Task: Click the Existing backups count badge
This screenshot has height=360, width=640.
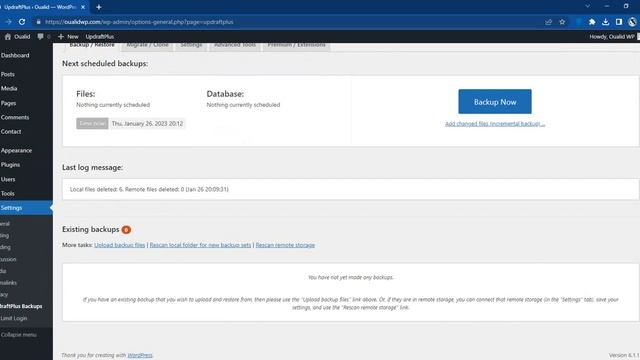Action: [x=126, y=230]
